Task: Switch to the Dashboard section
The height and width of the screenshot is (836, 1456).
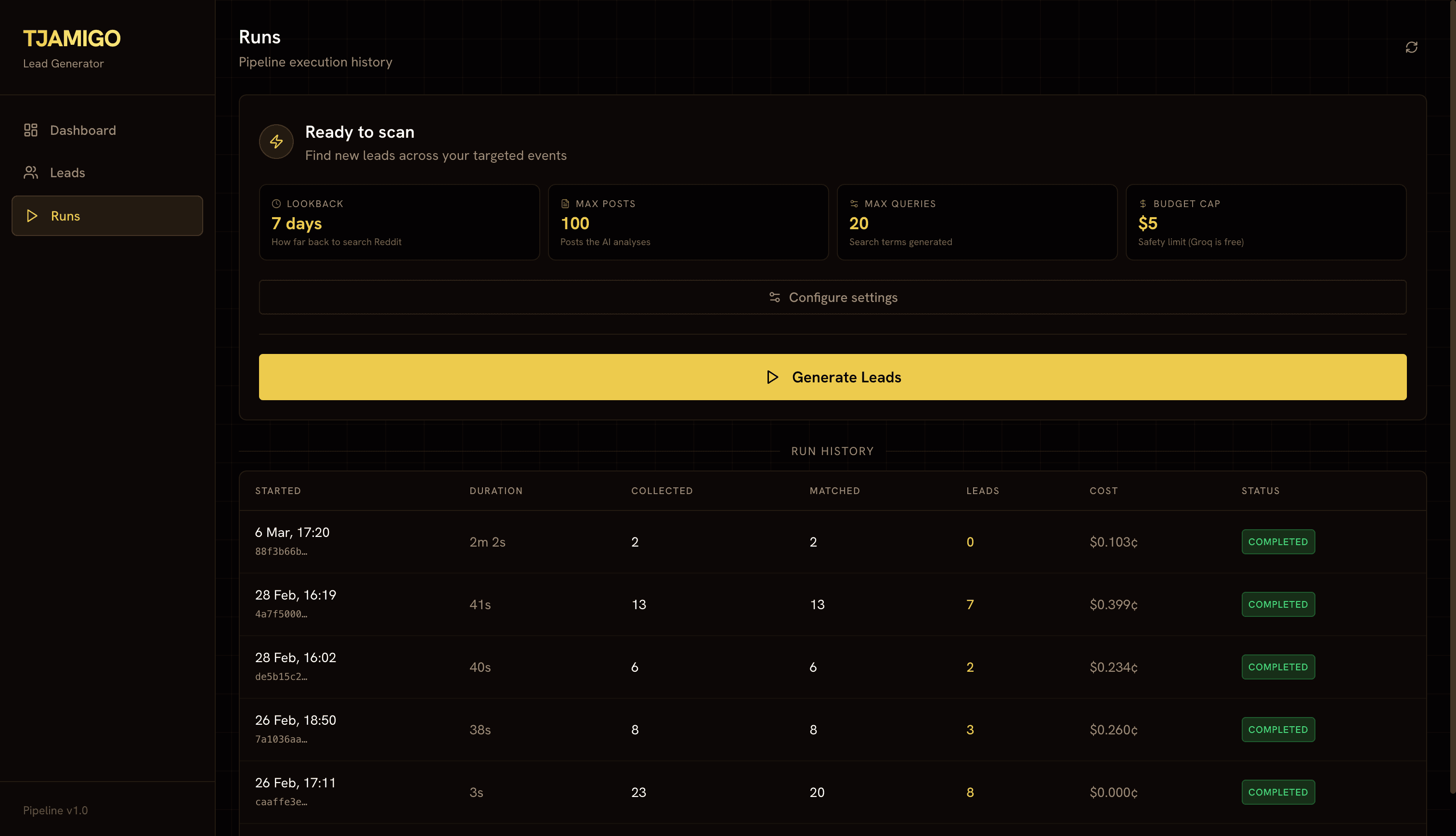Action: tap(83, 130)
